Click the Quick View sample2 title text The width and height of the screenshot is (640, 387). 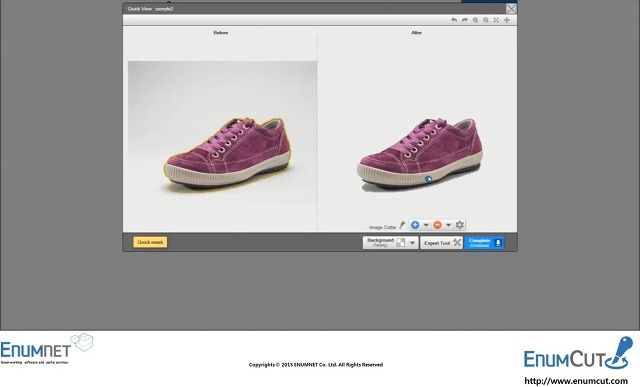(151, 9)
